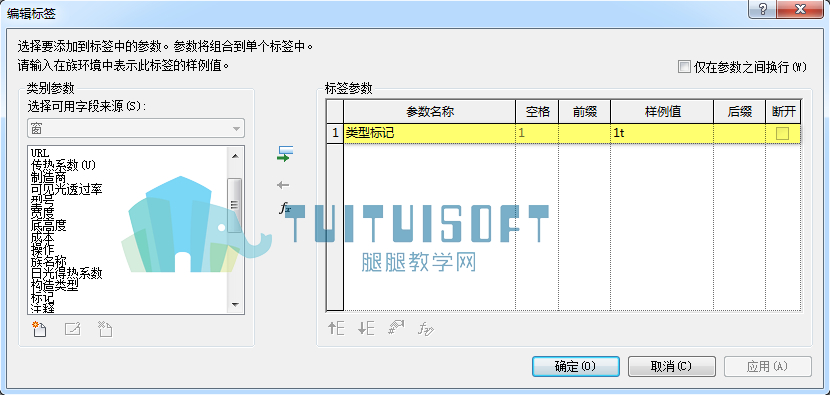Click the parameter list scroll down arrow
This screenshot has width=830, height=395.
pyautogui.click(x=235, y=305)
